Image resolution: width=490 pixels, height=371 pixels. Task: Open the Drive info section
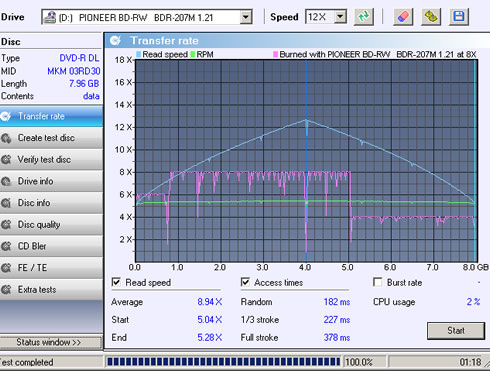click(x=51, y=181)
